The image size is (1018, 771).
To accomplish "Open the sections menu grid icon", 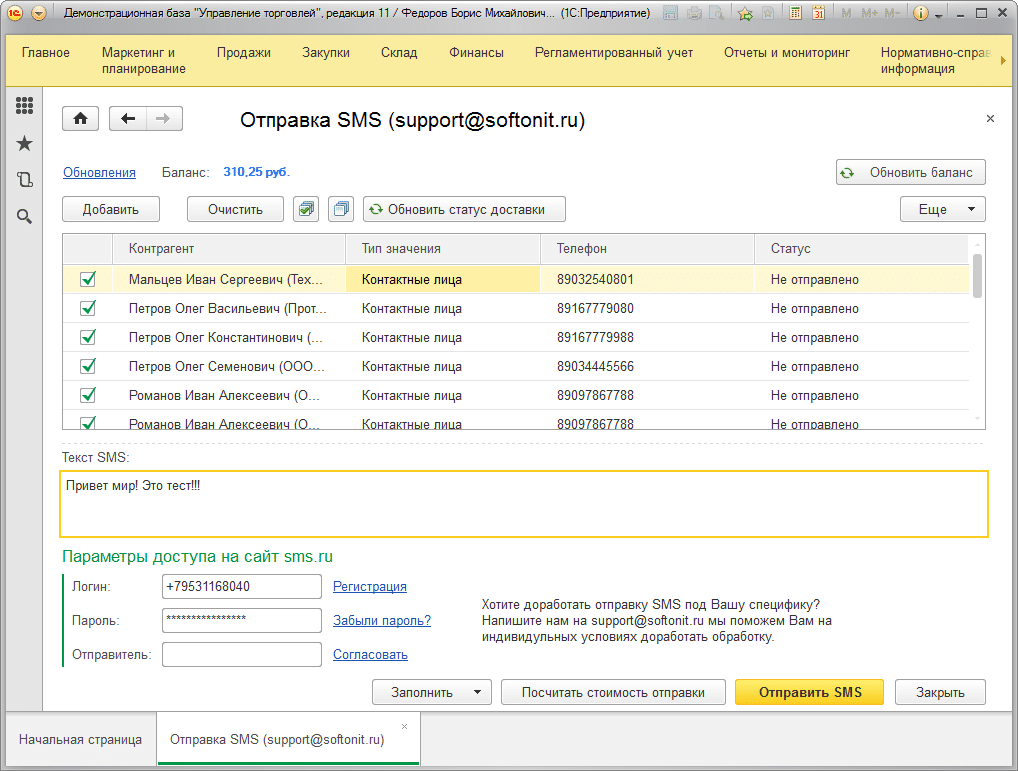I will [24, 106].
